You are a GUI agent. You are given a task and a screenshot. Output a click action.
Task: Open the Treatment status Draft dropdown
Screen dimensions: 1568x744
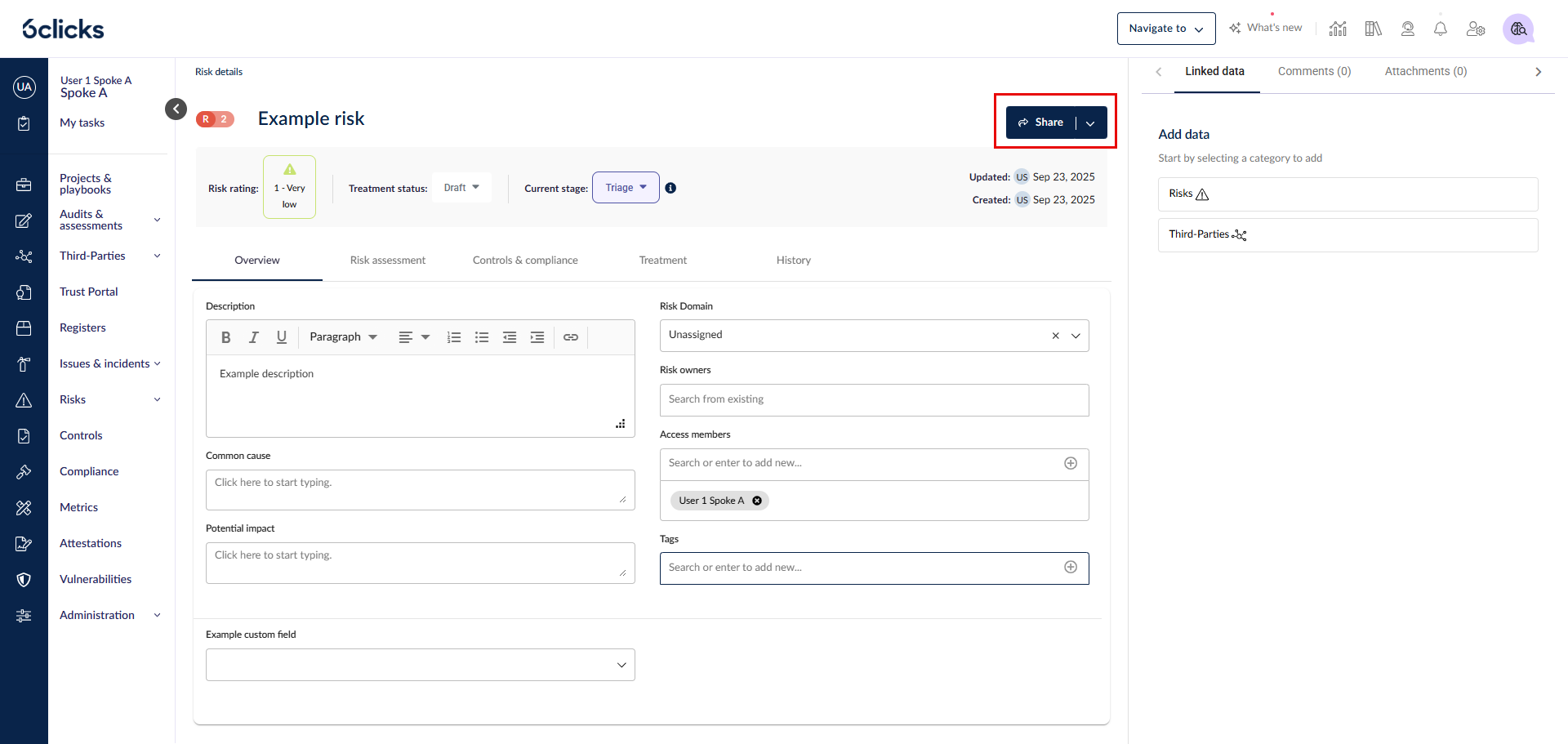(461, 188)
